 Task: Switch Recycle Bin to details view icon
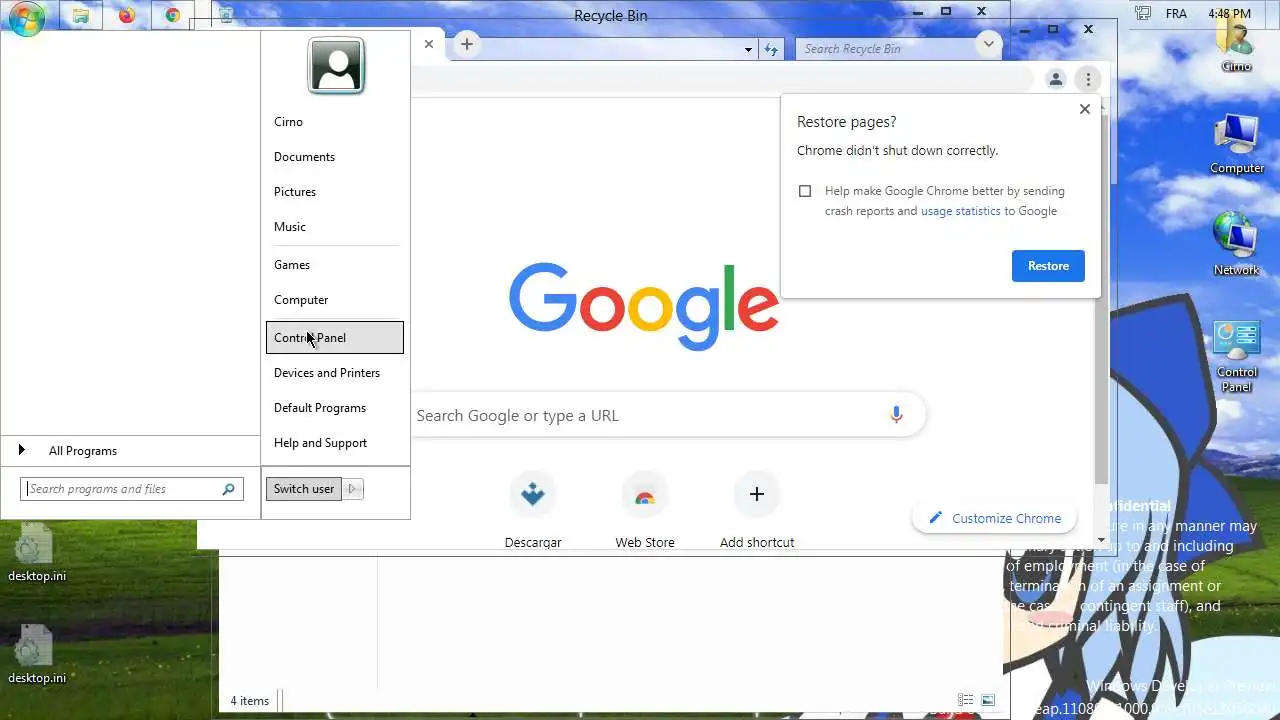click(x=966, y=700)
